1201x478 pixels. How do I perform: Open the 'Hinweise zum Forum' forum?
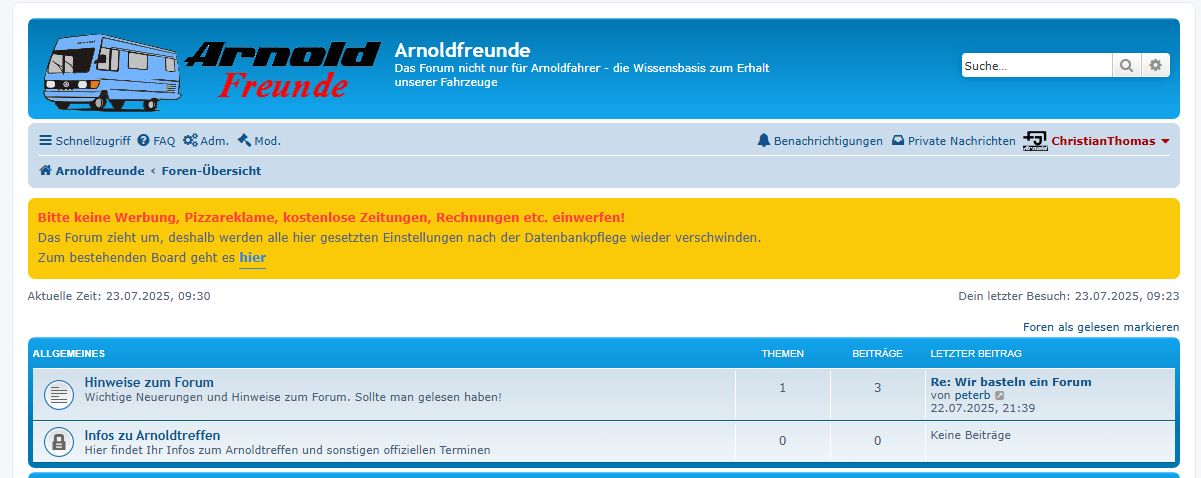click(x=149, y=382)
